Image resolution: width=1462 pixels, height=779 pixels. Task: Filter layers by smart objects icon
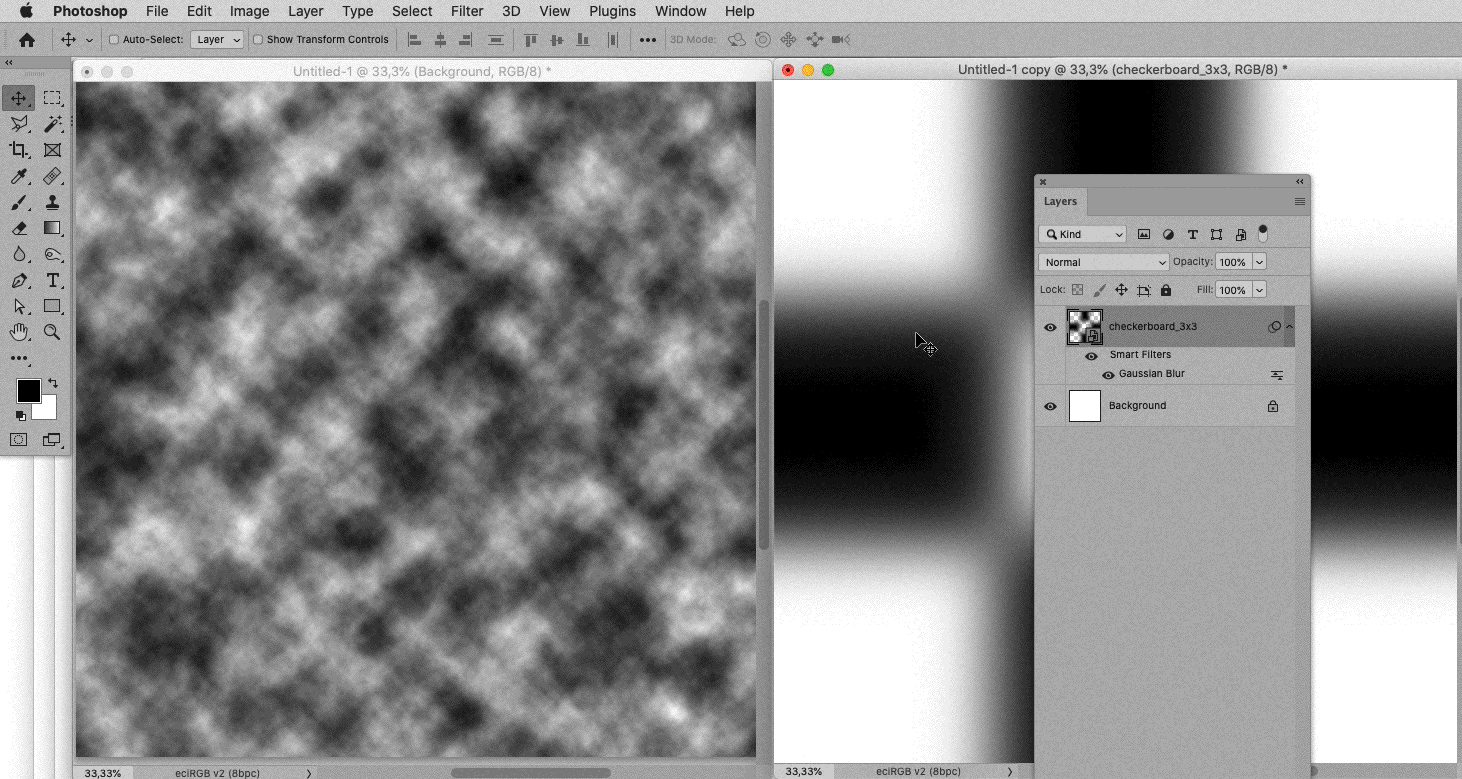[1240, 234]
